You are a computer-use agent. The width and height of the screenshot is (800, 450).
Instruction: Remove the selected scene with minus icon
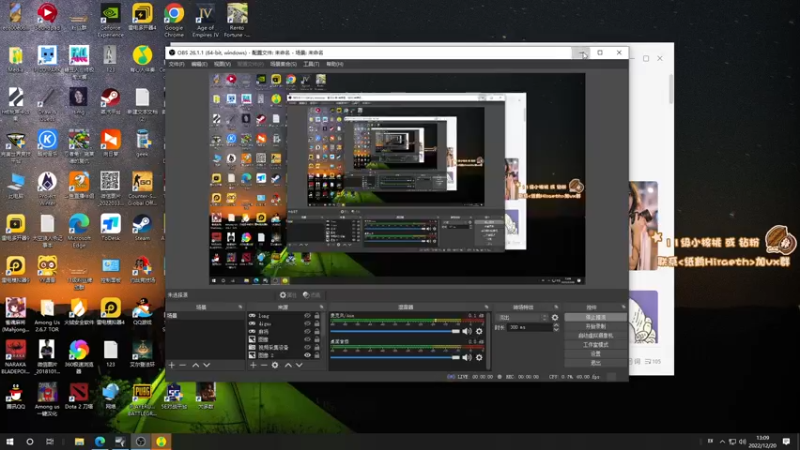(x=183, y=365)
